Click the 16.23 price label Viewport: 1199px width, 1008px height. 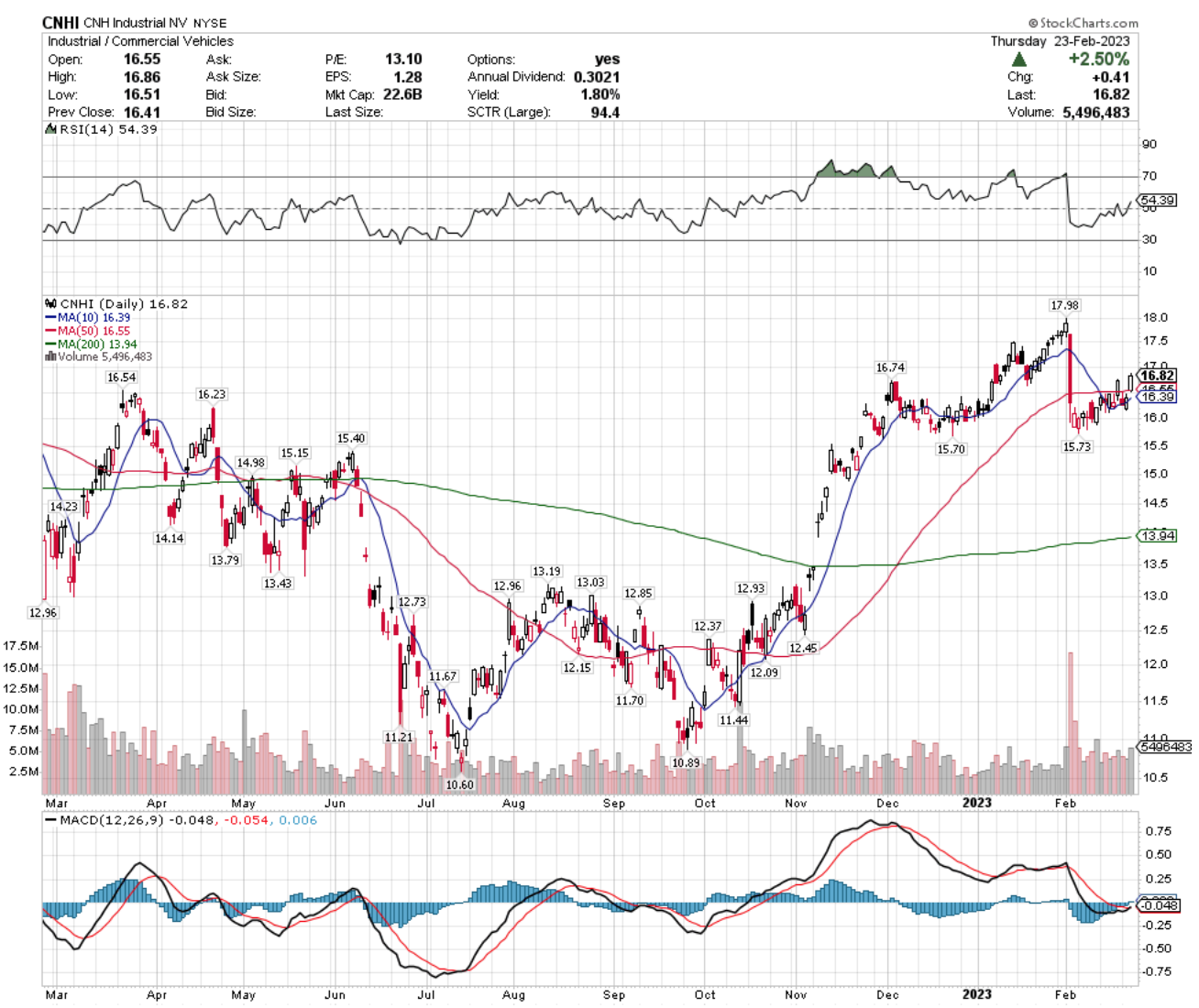(x=211, y=394)
